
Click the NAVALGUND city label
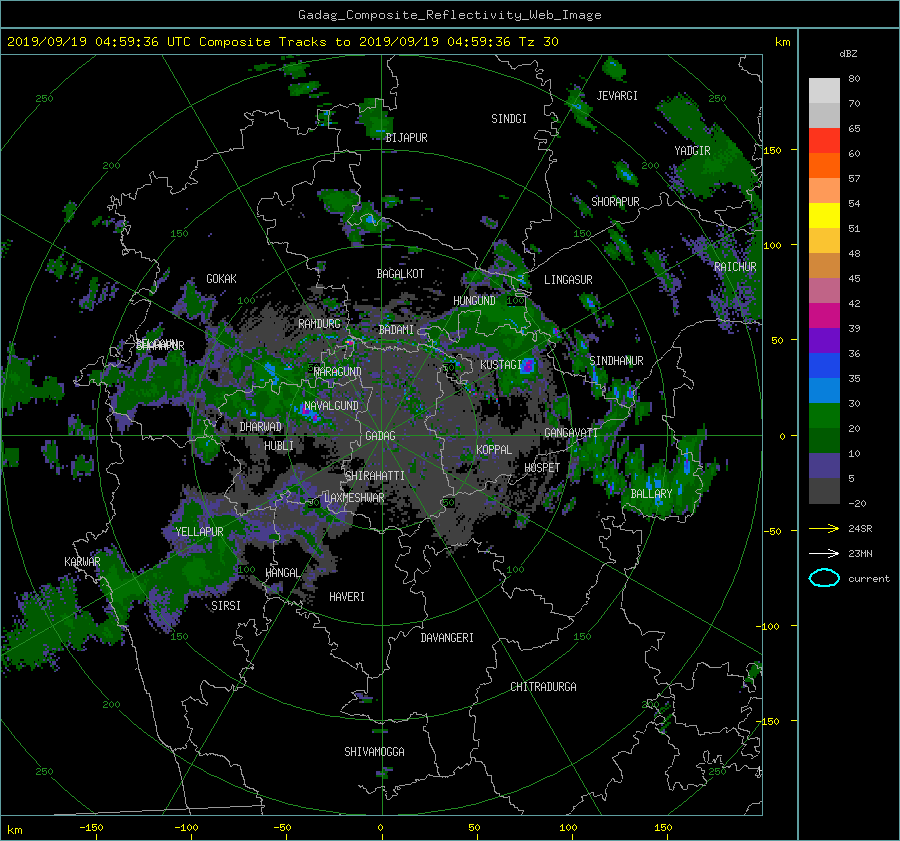click(331, 406)
